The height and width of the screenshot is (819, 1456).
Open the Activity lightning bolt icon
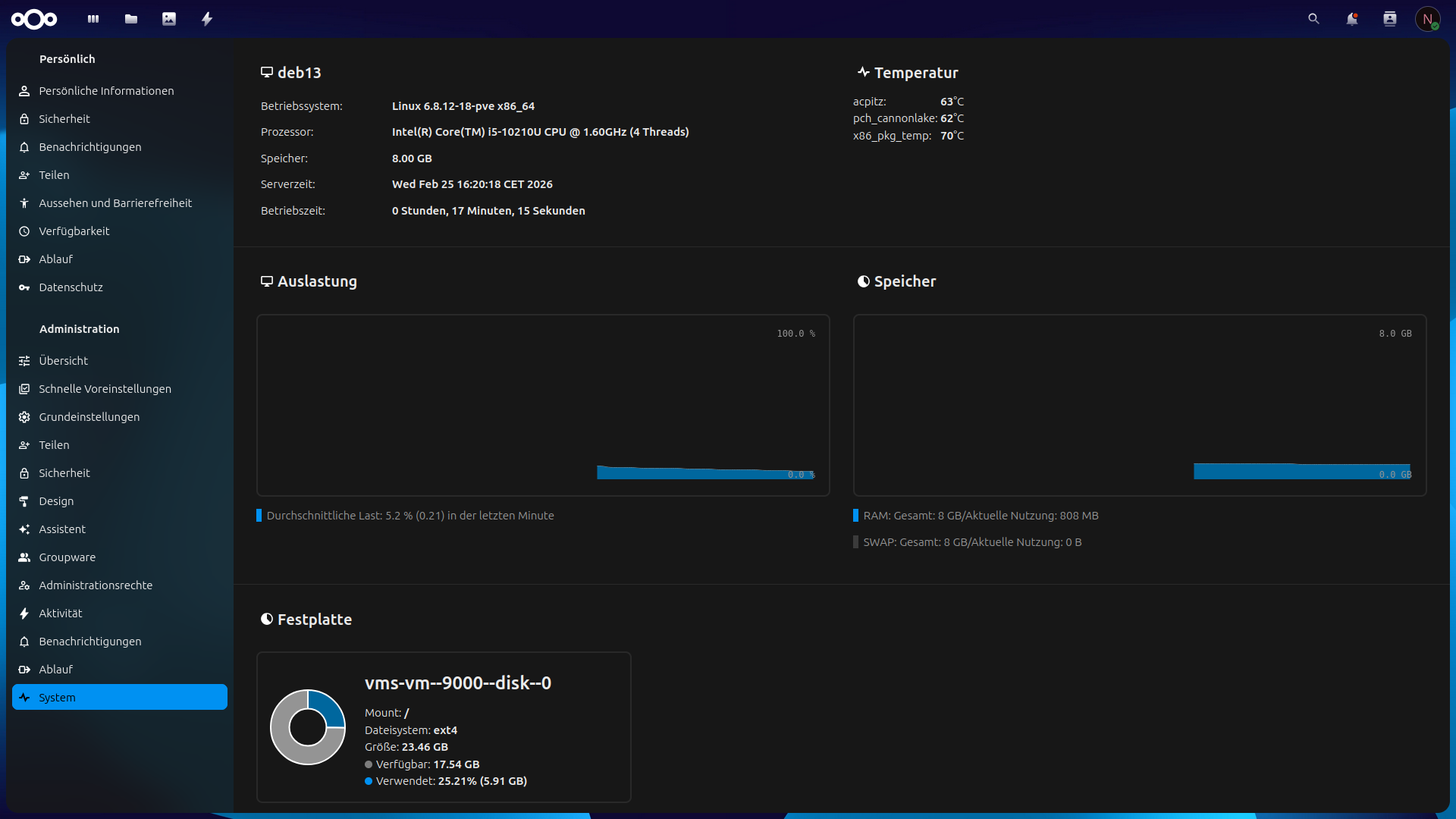[x=207, y=19]
